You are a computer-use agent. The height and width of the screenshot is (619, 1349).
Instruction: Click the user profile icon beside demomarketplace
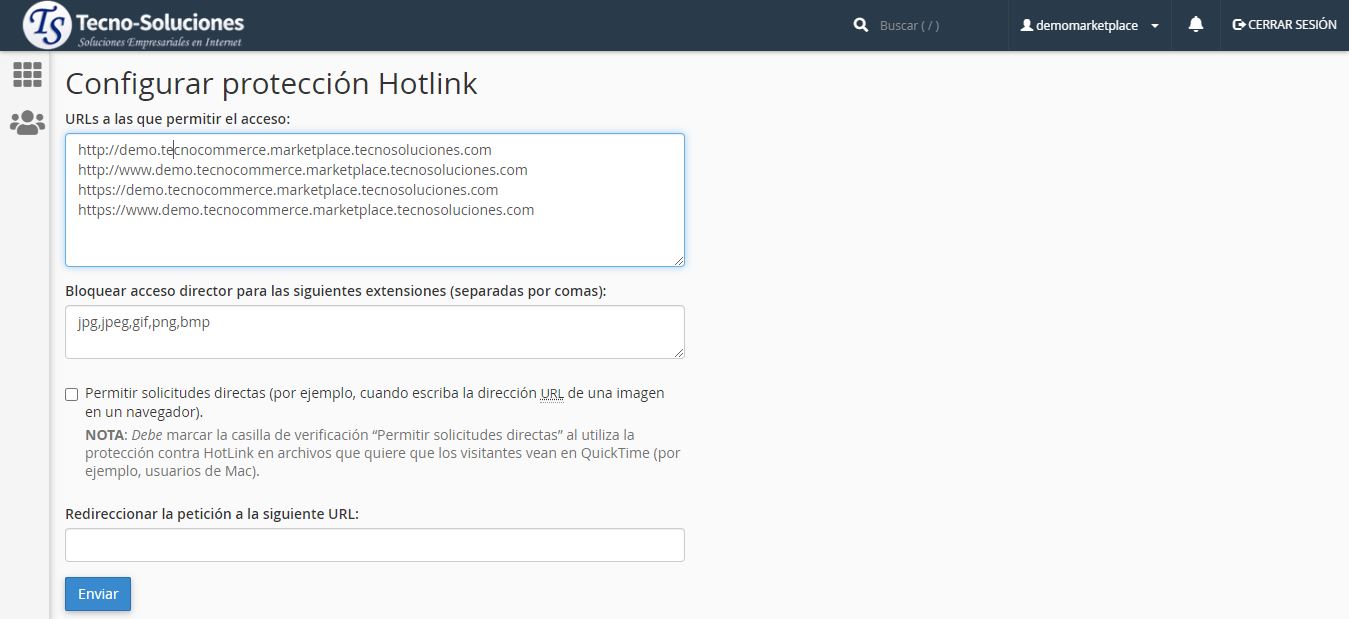click(1026, 25)
